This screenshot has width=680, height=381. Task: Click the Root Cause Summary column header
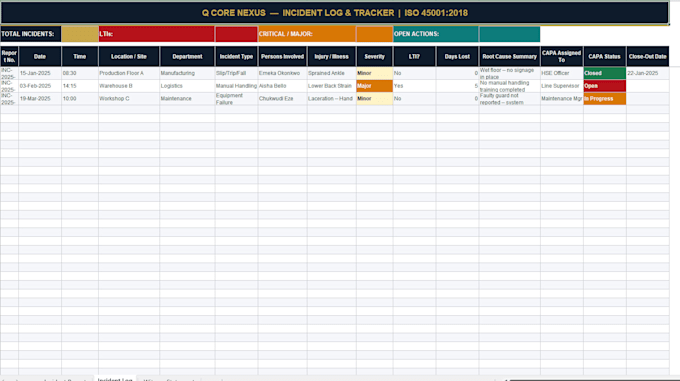click(510, 56)
